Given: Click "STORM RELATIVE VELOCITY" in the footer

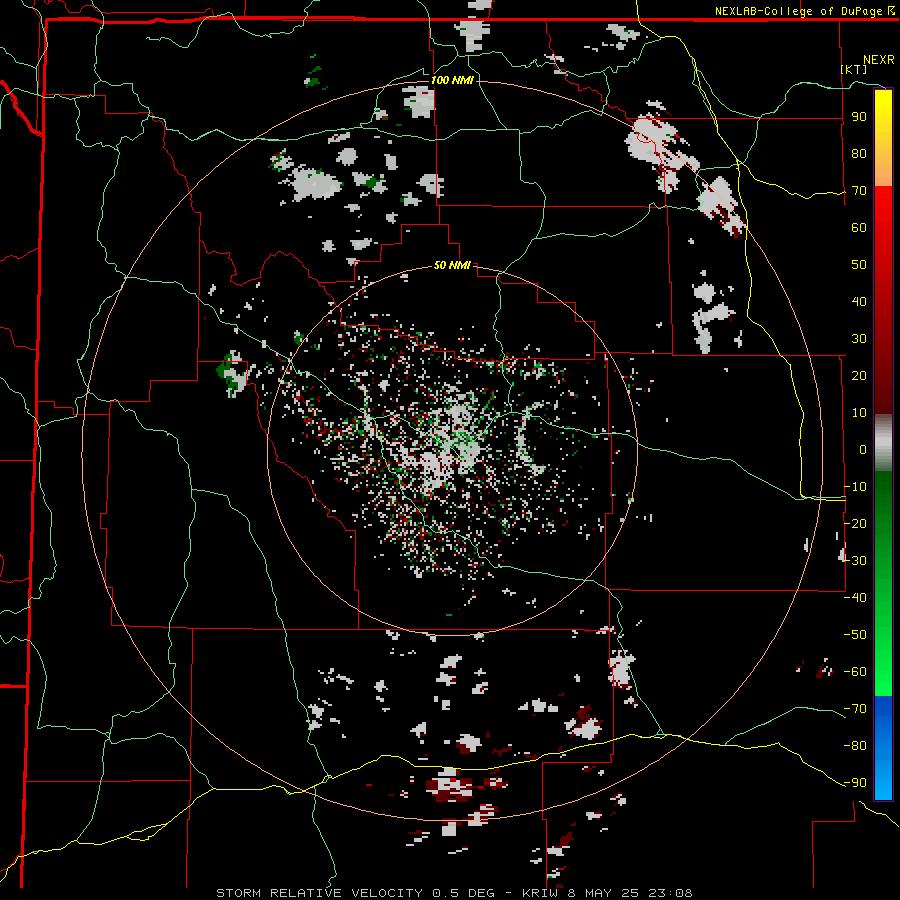Looking at the screenshot, I should click(x=319, y=893).
